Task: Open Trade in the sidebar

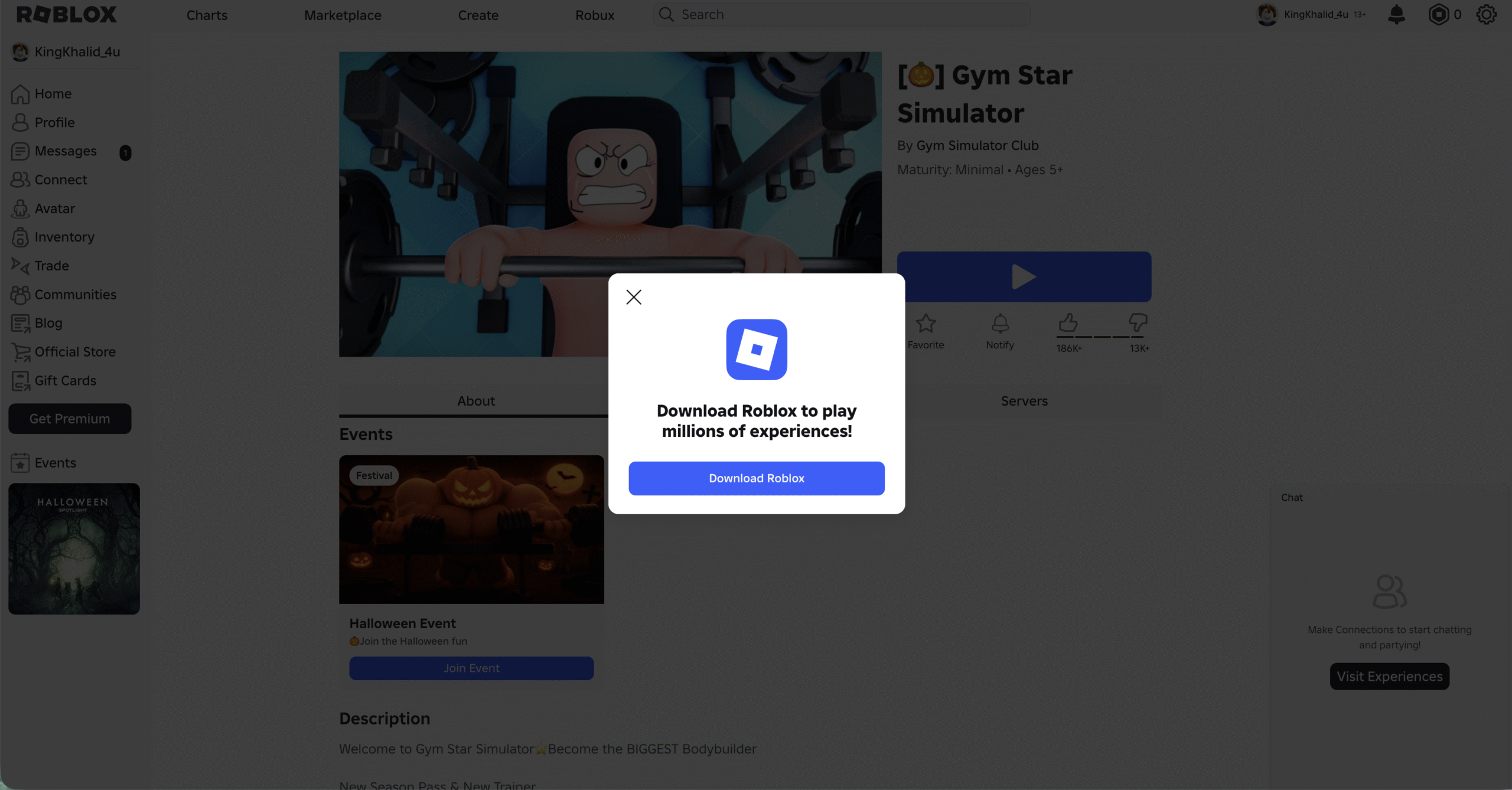Action: 51,266
